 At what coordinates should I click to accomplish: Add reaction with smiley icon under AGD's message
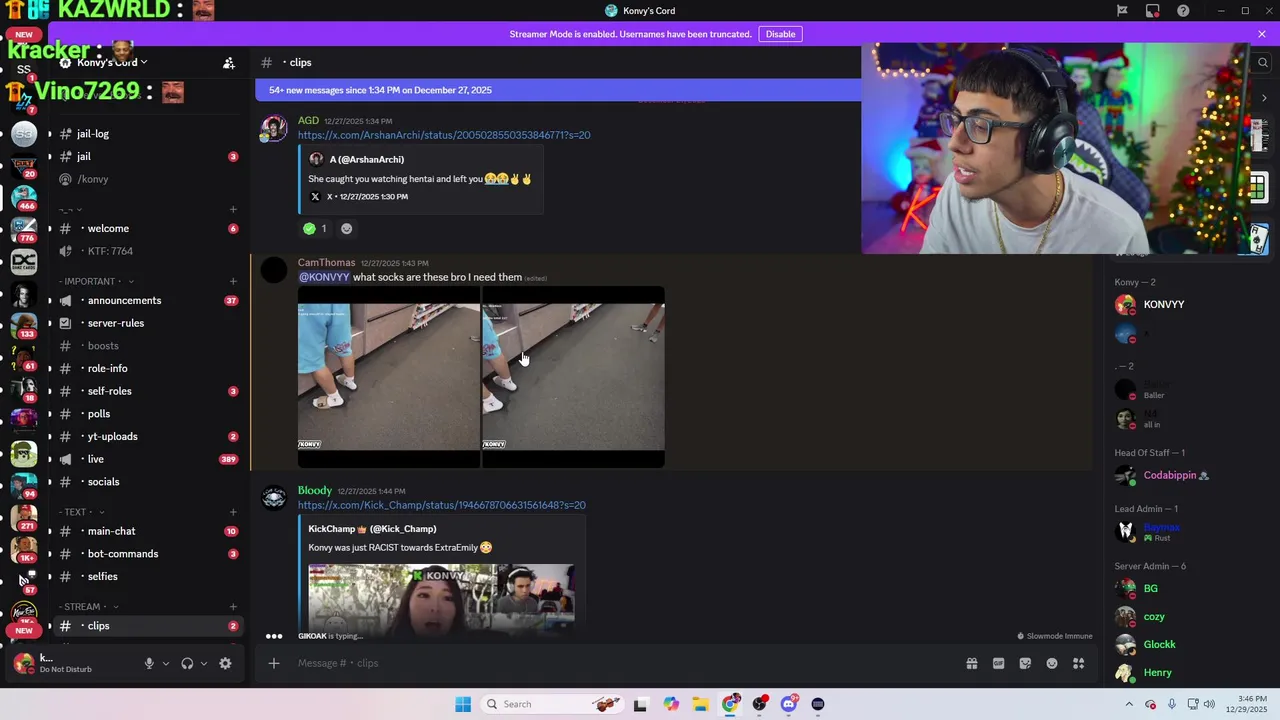[346, 229]
